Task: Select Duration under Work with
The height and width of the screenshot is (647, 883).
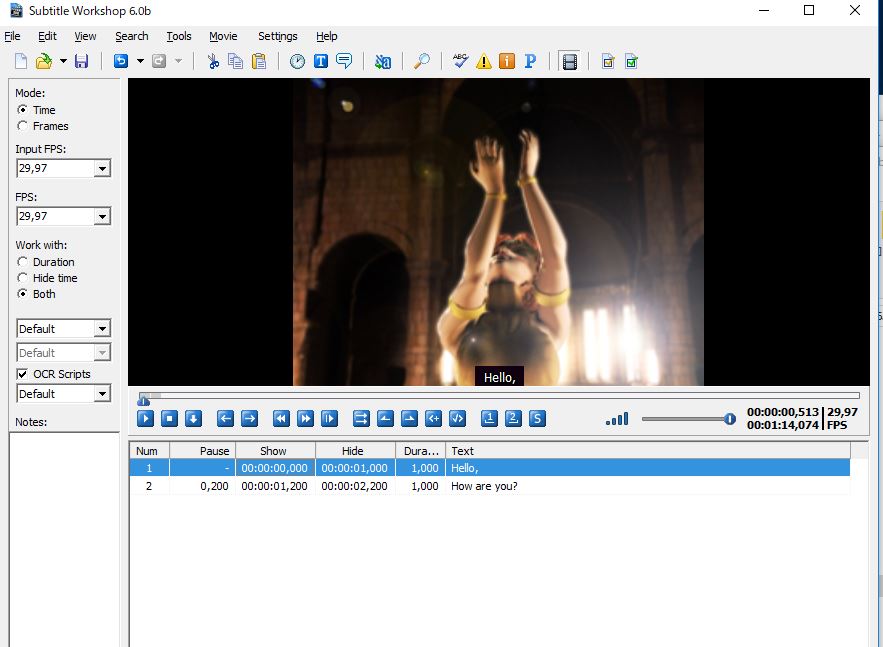Action: point(23,262)
